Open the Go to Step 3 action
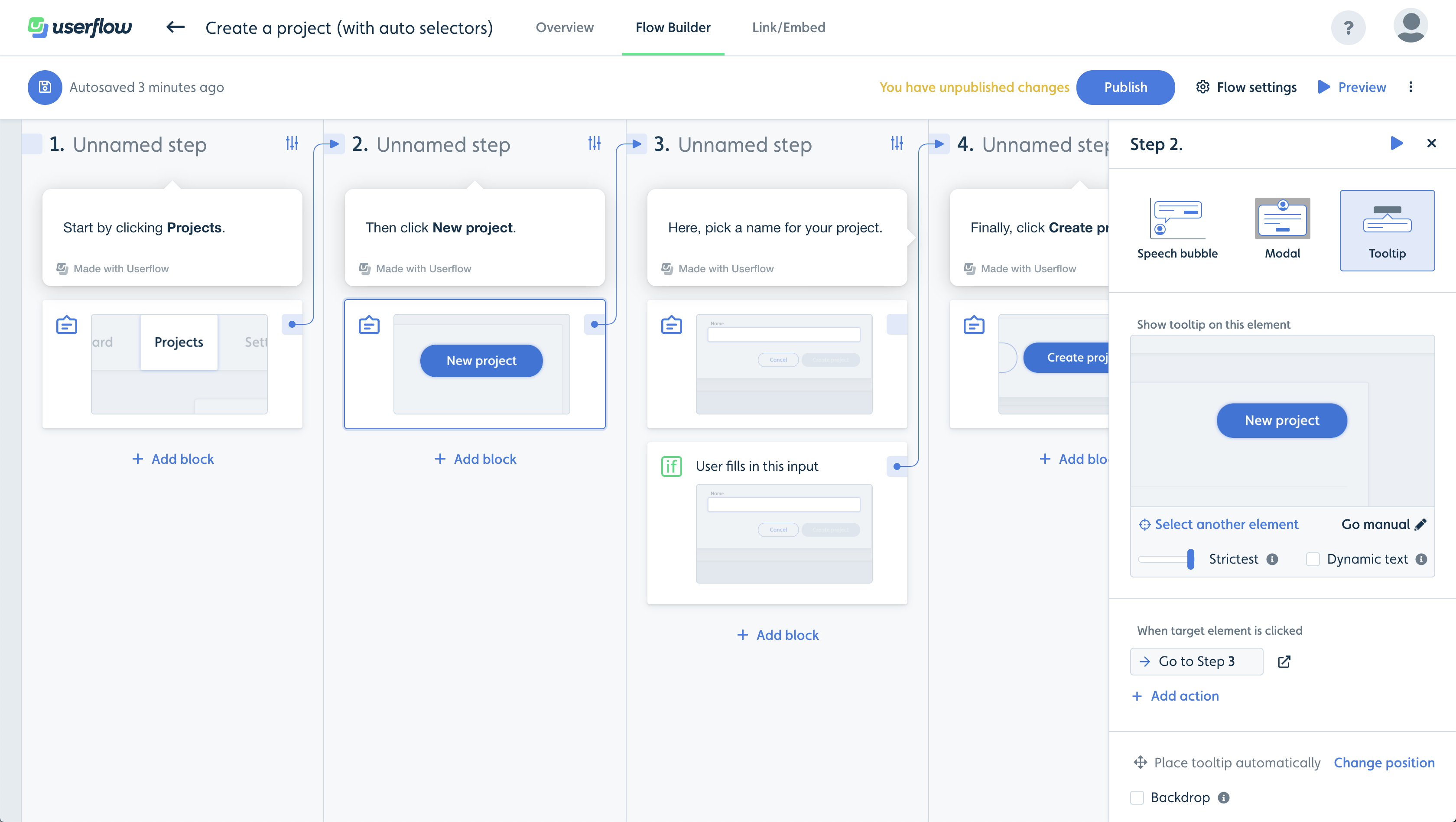The width and height of the screenshot is (1456, 822). 1196,662
